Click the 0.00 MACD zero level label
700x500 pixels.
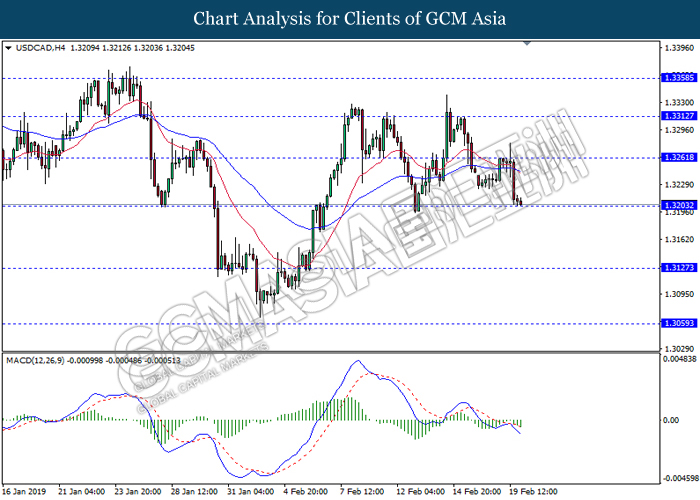point(671,420)
